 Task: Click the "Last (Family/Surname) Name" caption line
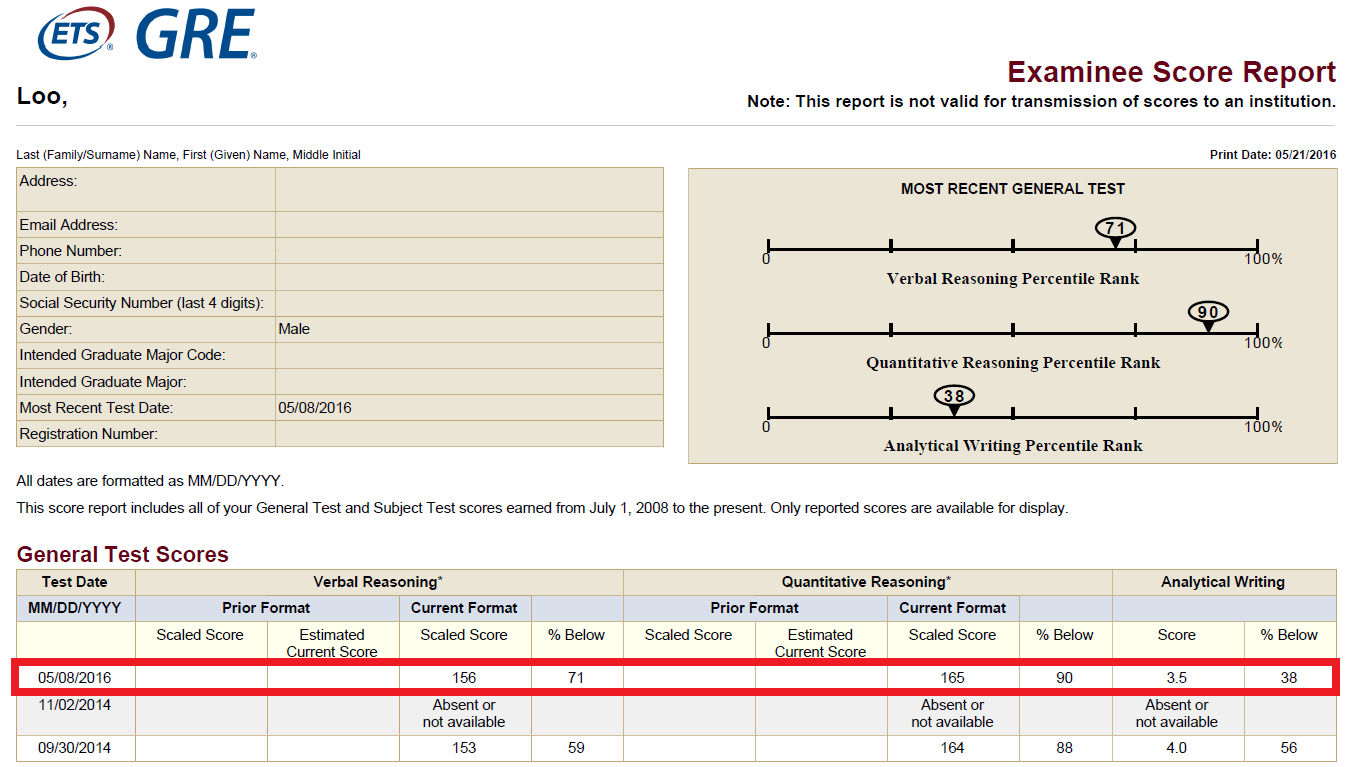pyautogui.click(x=188, y=155)
